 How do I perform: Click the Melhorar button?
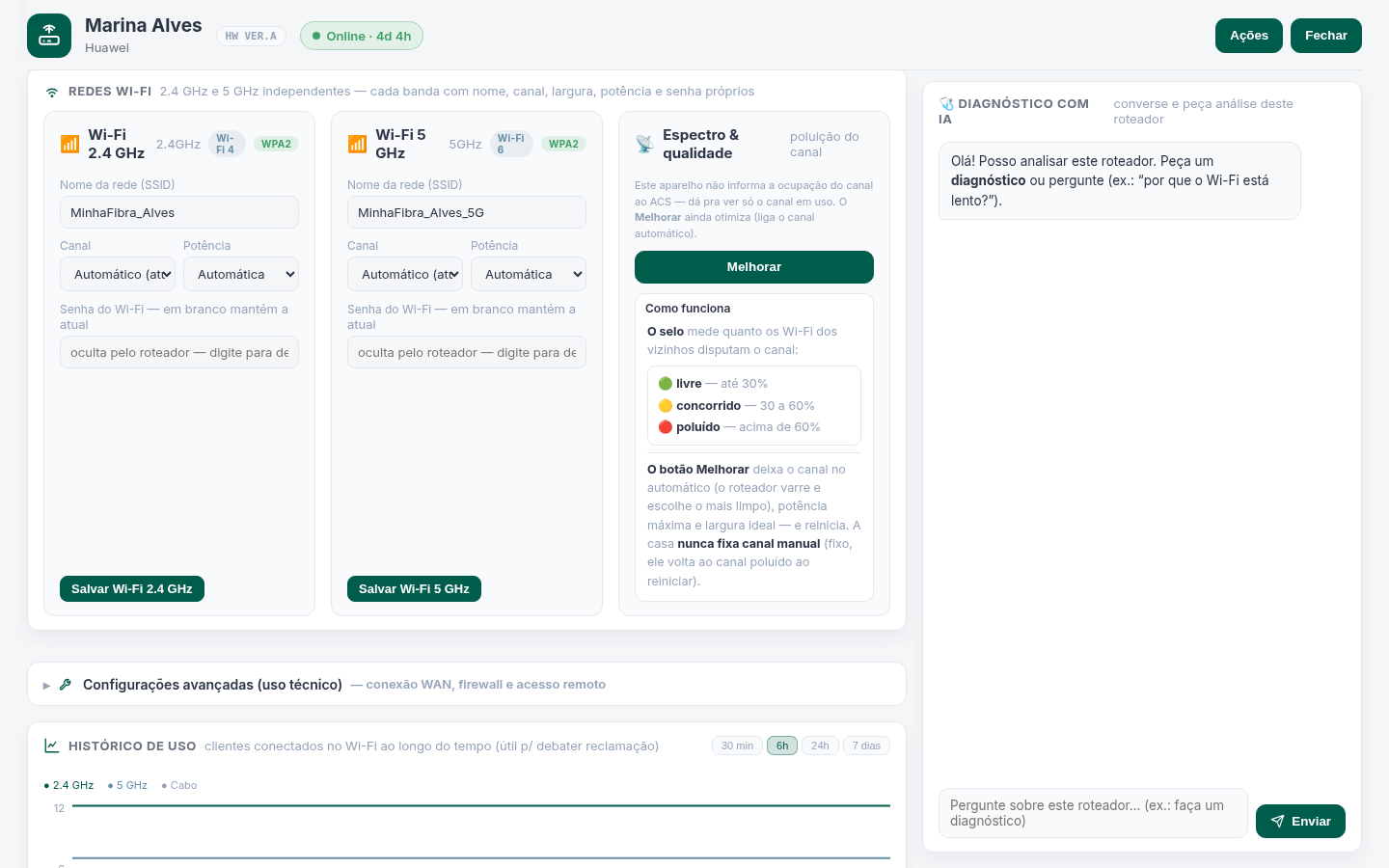tap(754, 267)
